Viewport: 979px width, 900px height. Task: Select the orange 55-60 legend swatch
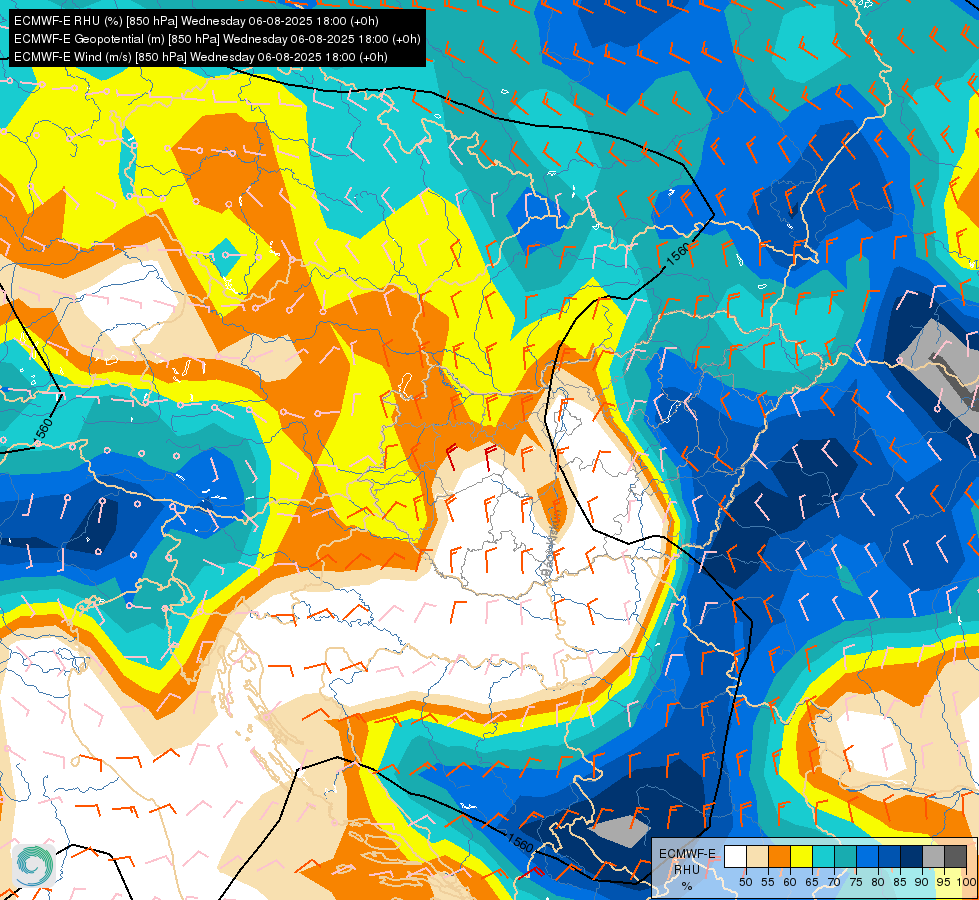coord(779,856)
